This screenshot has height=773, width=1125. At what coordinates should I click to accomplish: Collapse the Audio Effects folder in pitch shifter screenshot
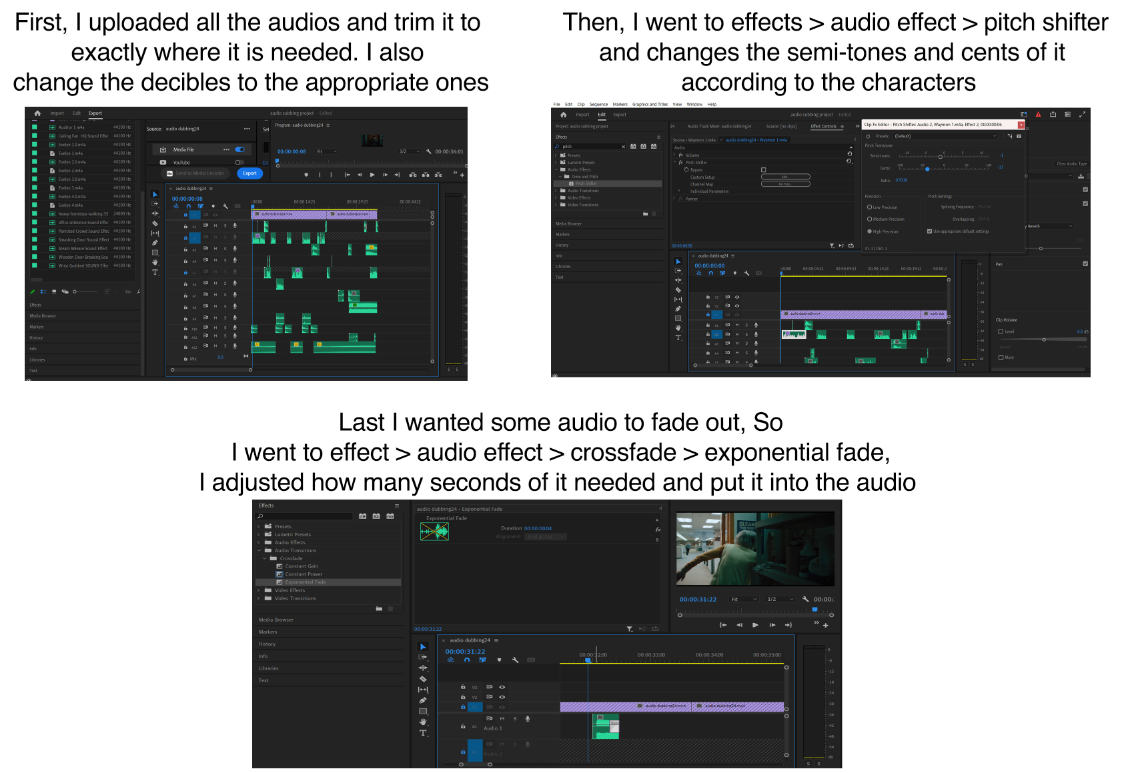click(556, 169)
